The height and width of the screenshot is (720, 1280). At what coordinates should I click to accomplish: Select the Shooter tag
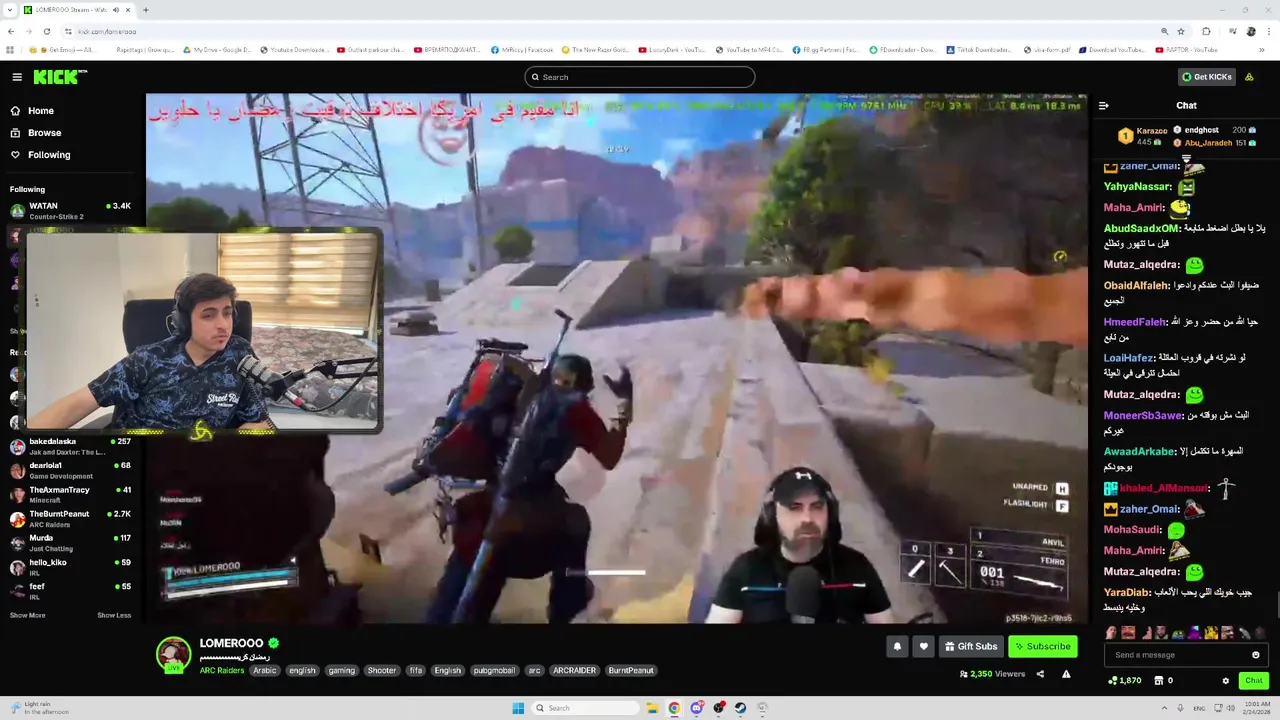(382, 670)
